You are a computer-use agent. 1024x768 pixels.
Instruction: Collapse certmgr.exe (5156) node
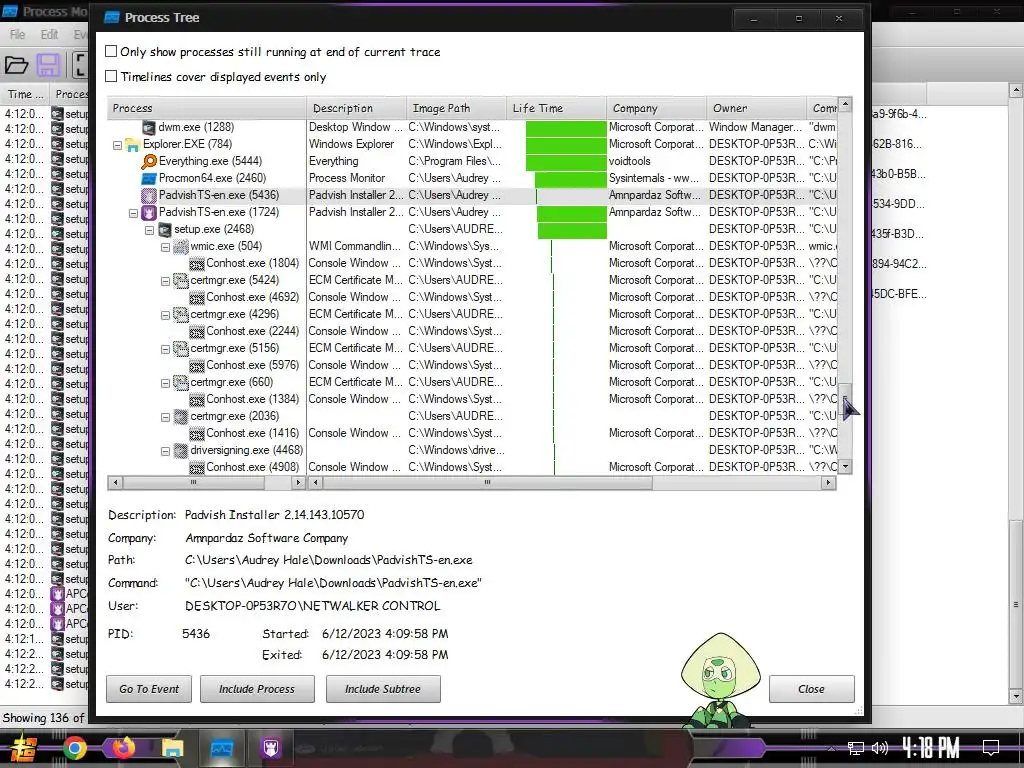(x=165, y=349)
